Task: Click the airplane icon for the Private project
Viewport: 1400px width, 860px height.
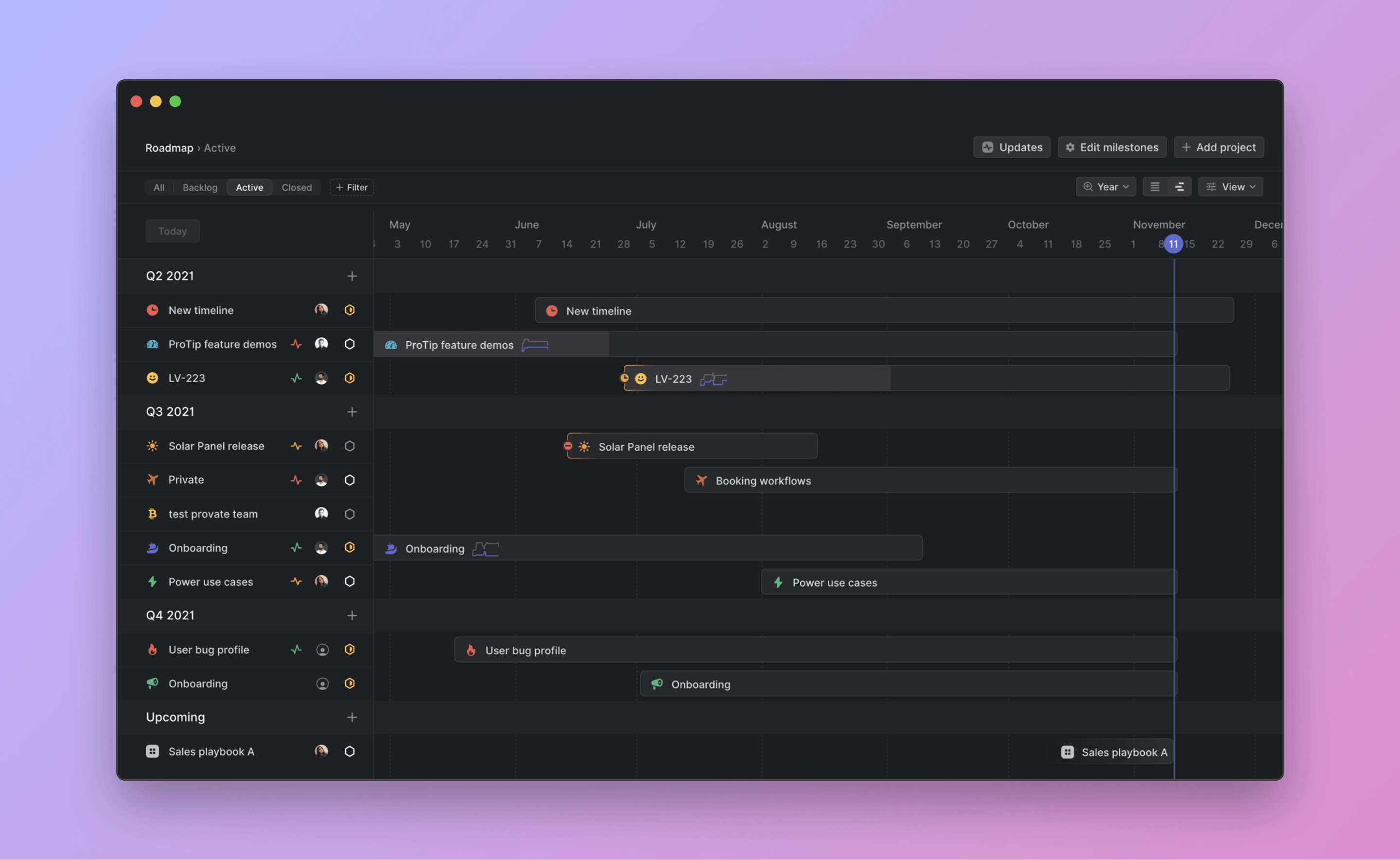Action: [x=153, y=479]
